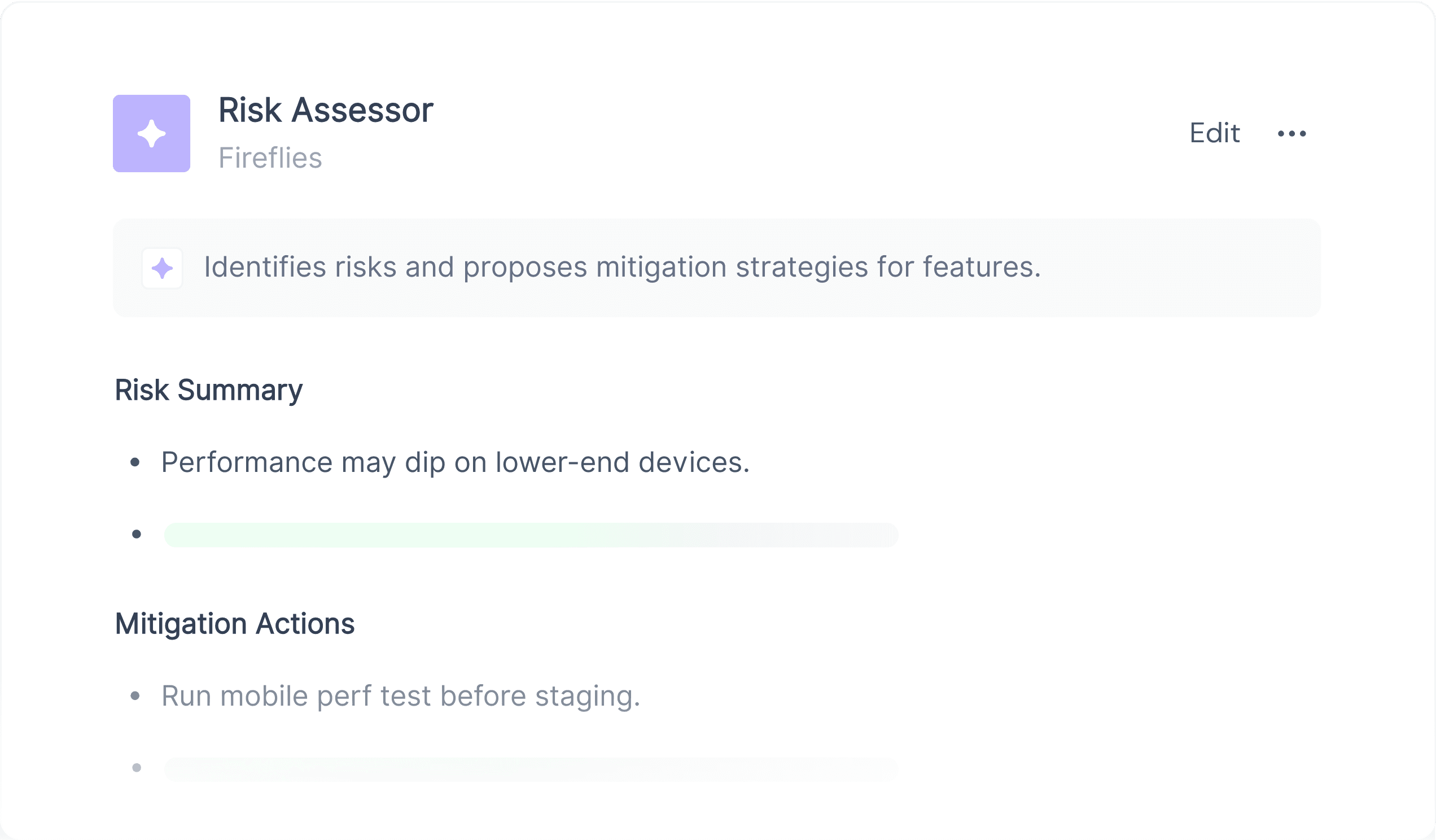Click the Fireflies subtitle label
Viewport: 1436px width, 840px height.
[x=270, y=158]
